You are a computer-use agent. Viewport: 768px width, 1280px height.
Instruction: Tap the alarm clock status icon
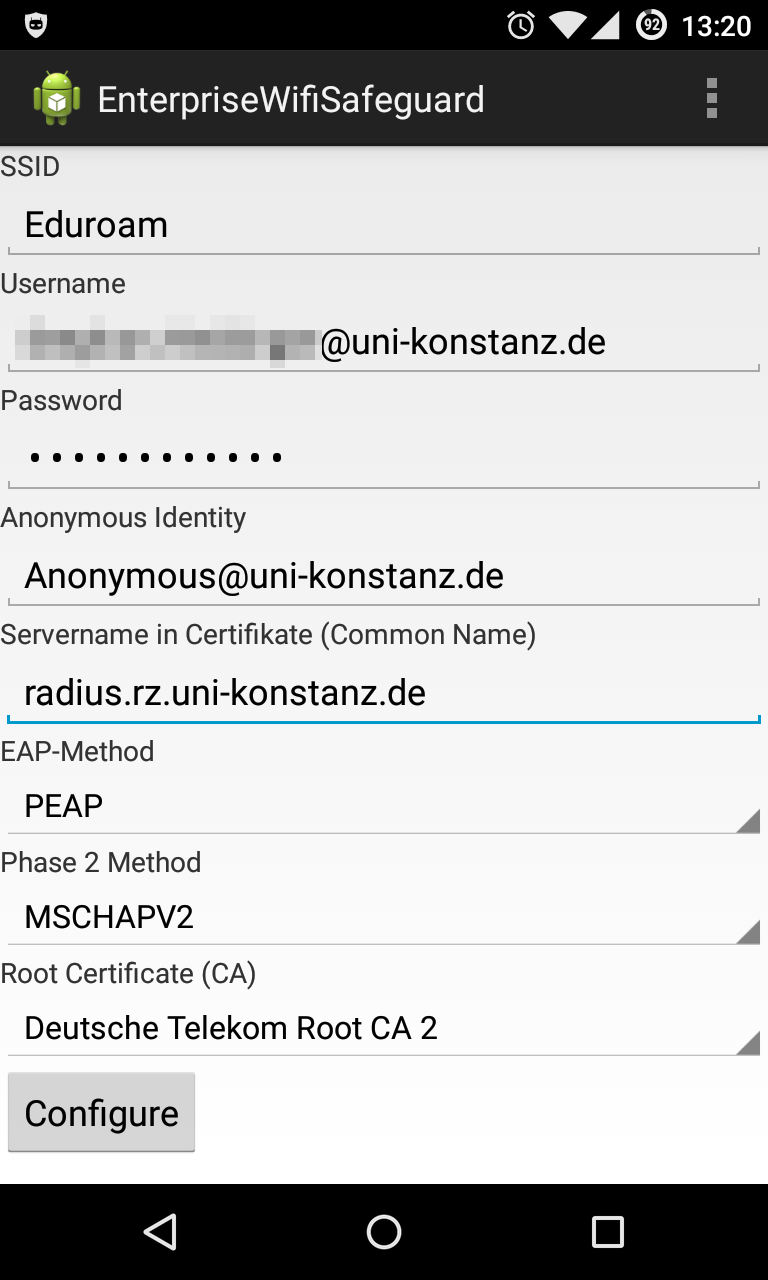click(521, 25)
